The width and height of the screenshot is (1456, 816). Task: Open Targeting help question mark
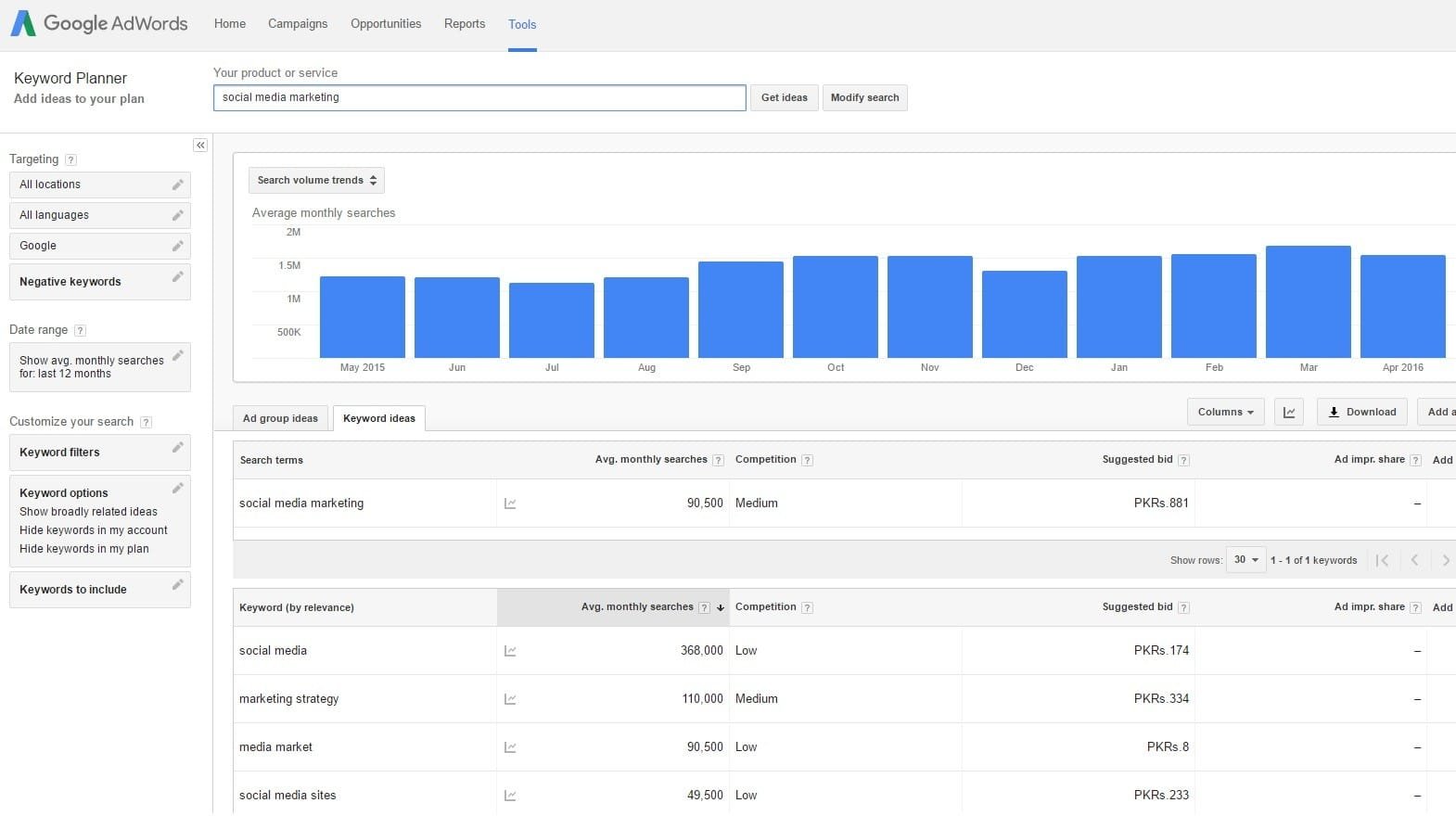(x=71, y=159)
